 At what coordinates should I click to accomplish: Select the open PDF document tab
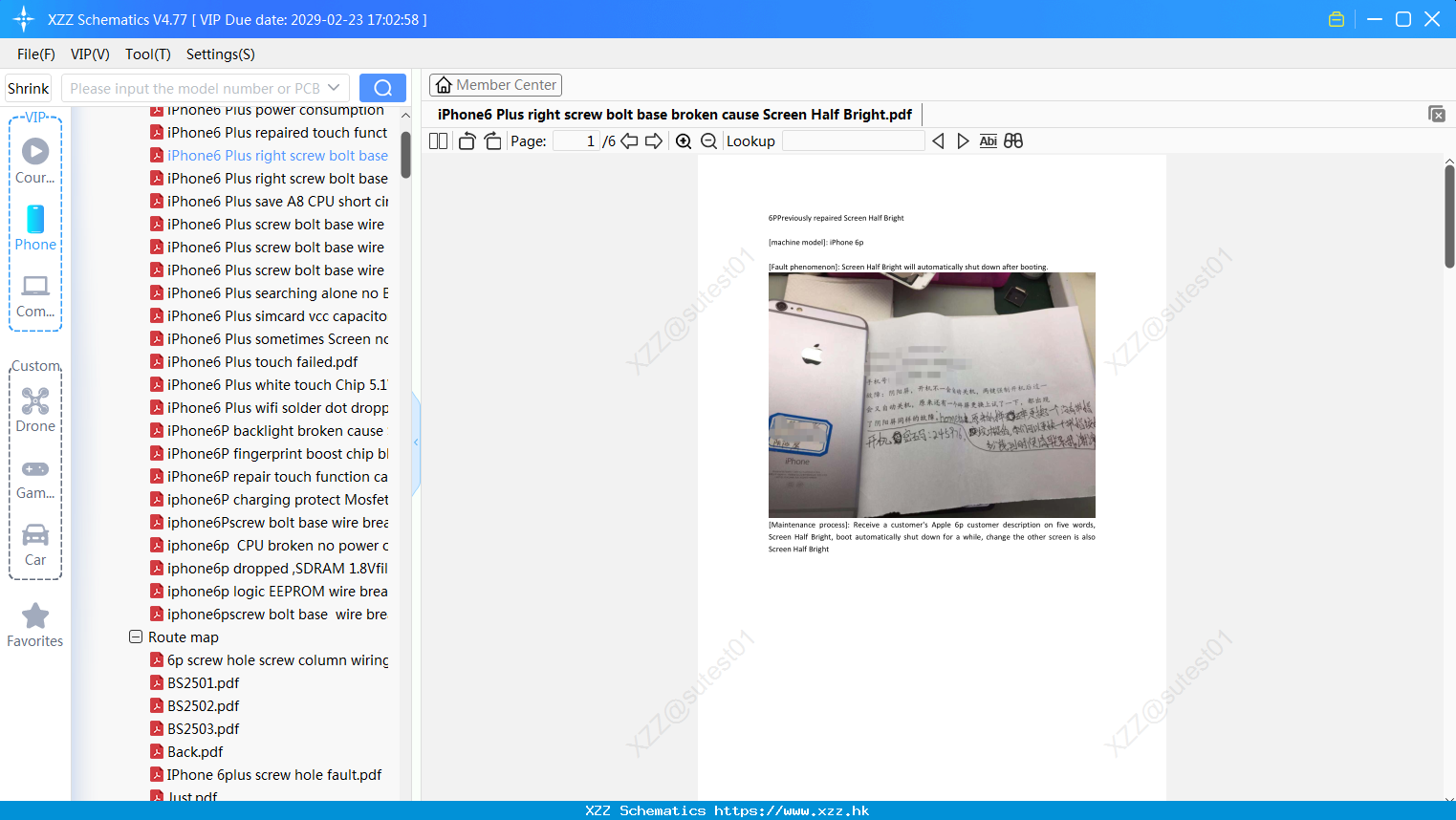(x=675, y=115)
